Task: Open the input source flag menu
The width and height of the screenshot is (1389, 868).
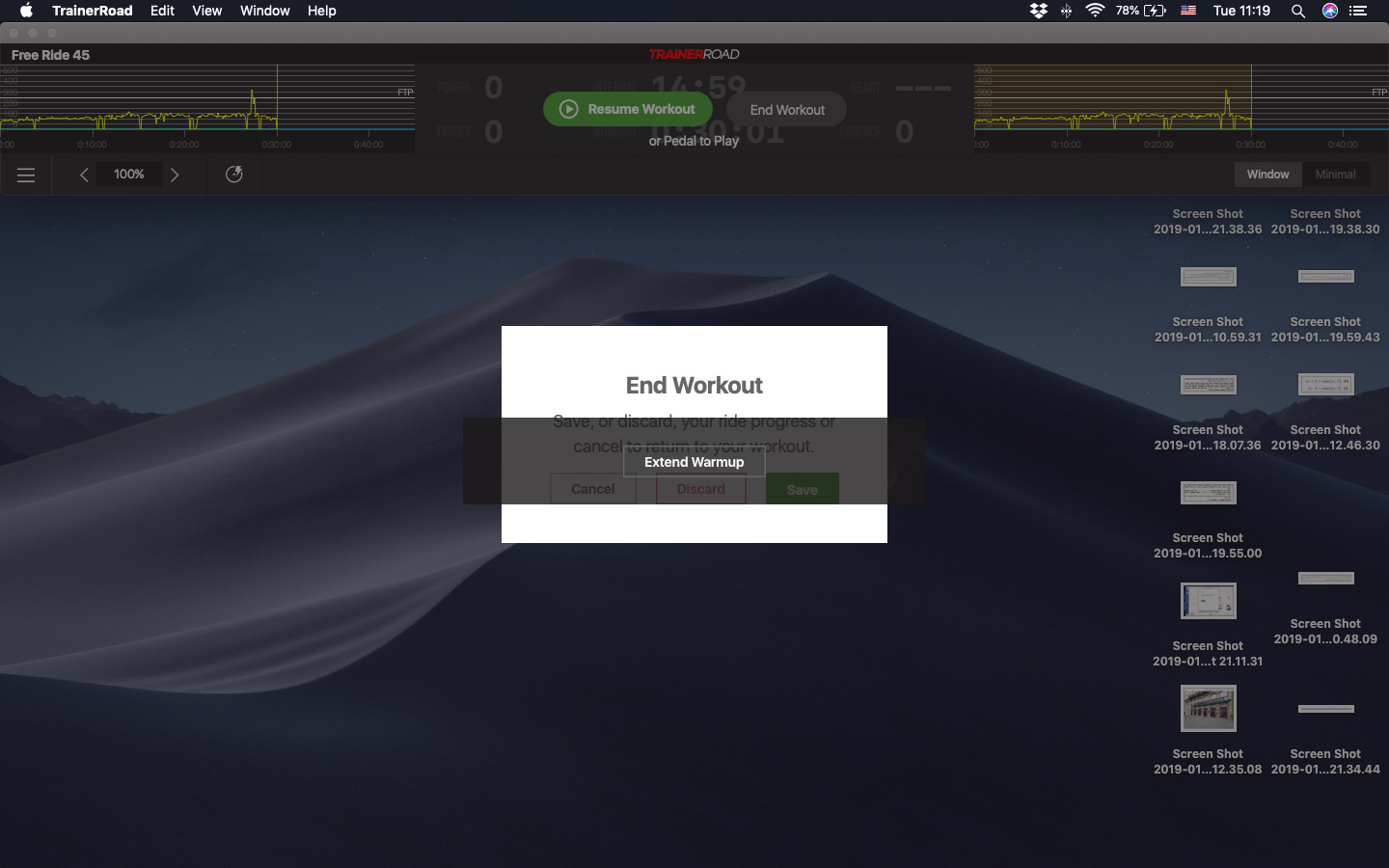Action: pos(1188,11)
